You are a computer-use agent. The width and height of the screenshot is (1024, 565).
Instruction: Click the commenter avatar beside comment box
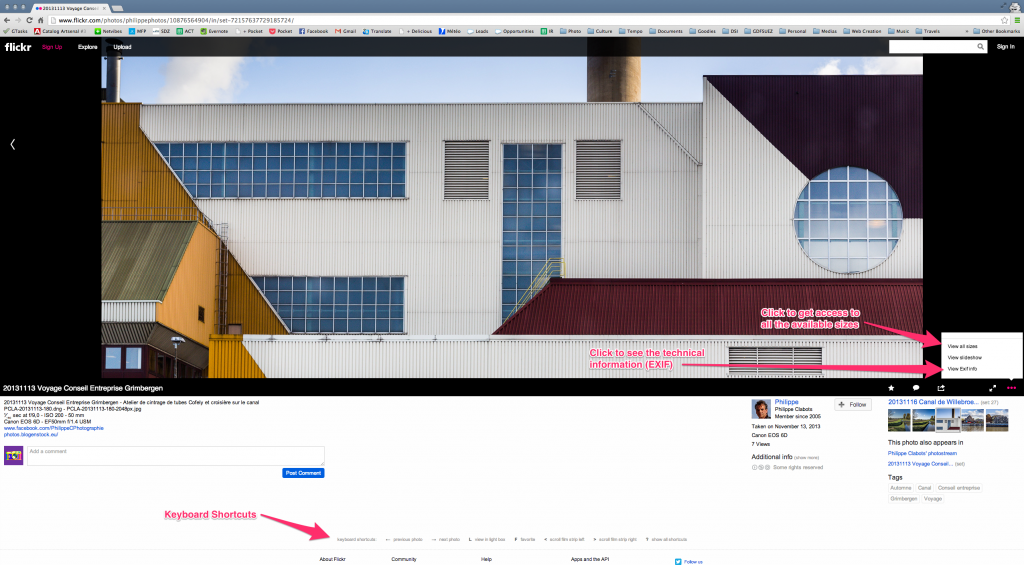pyautogui.click(x=14, y=455)
